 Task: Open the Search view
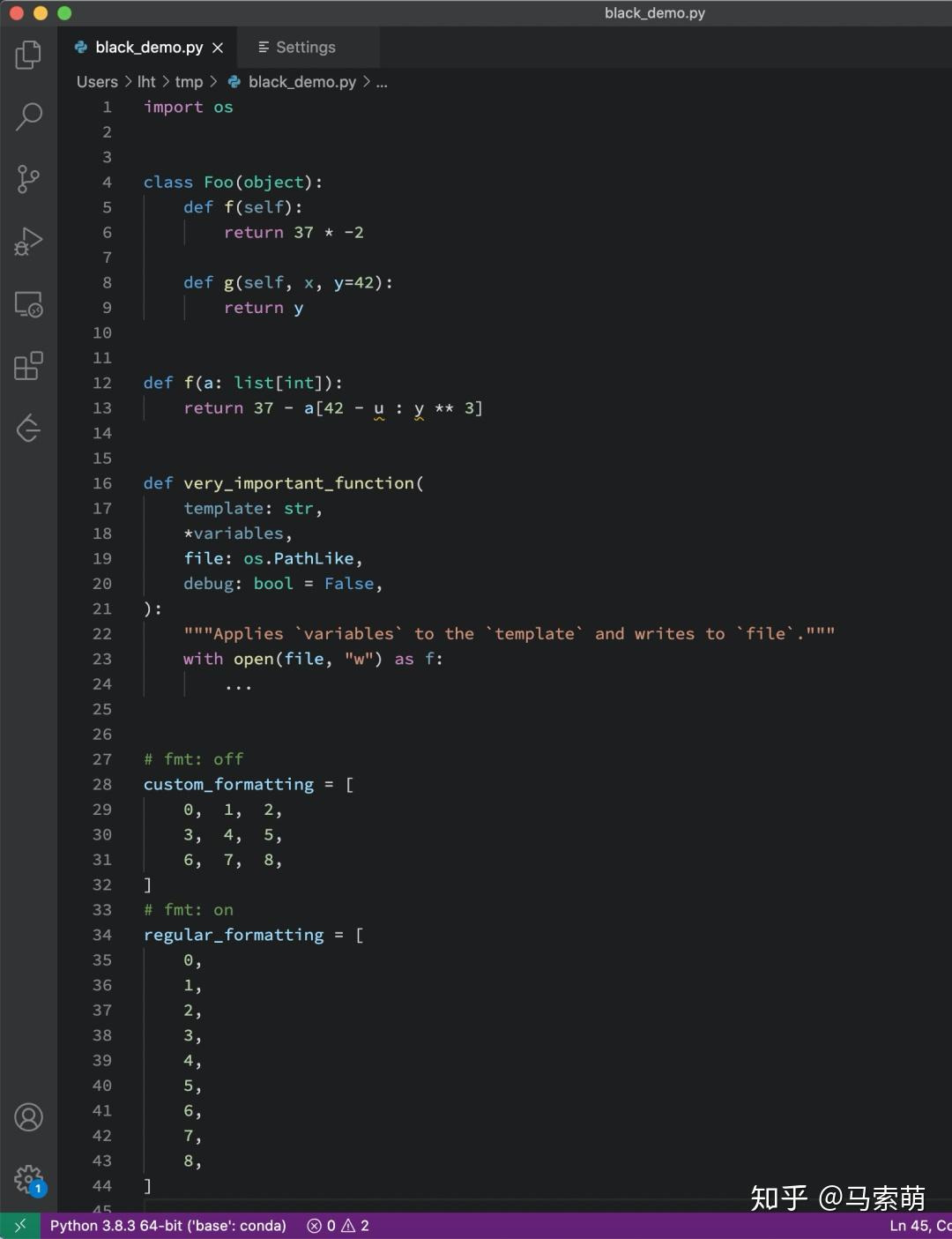pos(29,116)
